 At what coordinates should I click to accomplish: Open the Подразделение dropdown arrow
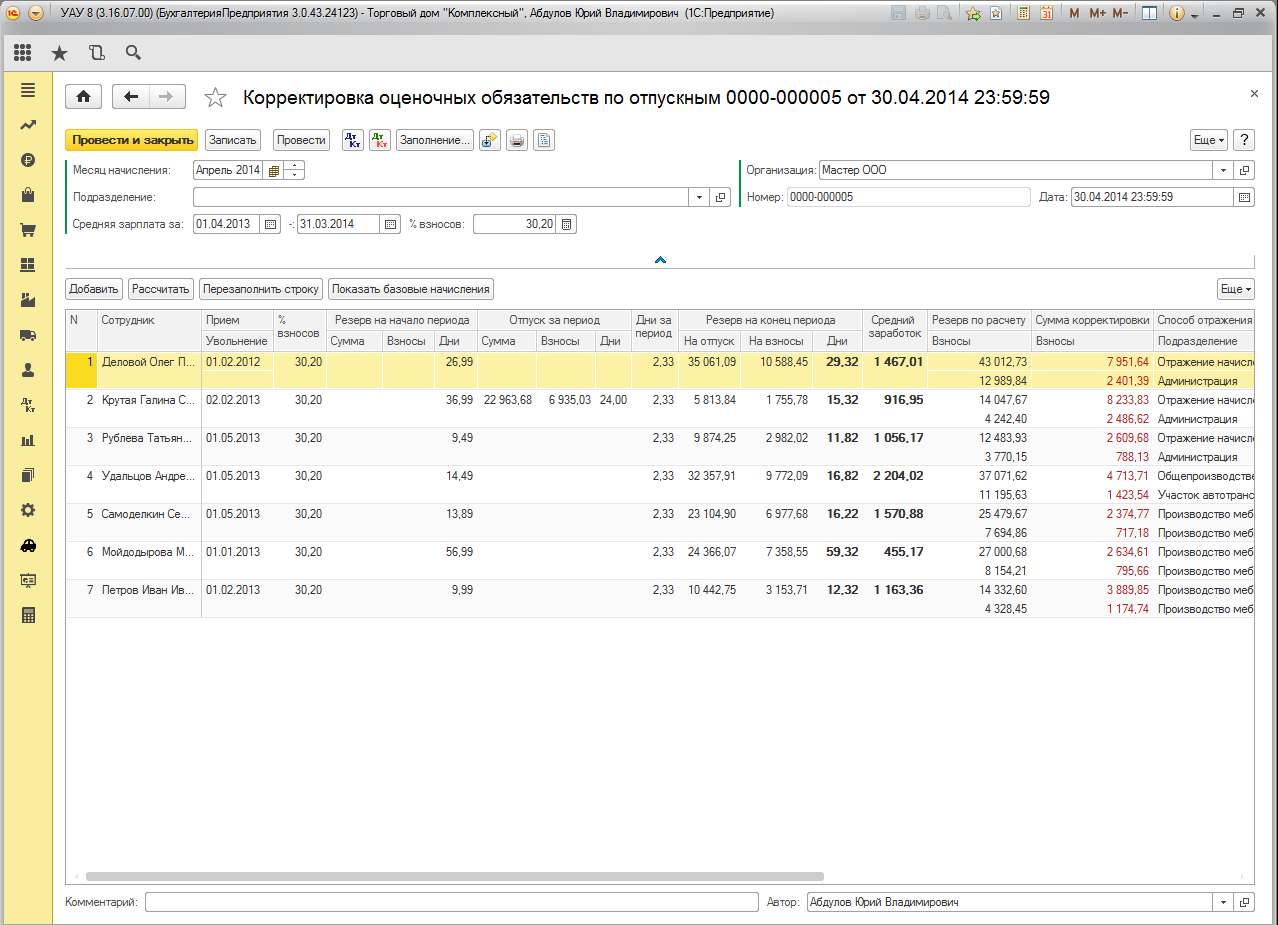[x=700, y=197]
